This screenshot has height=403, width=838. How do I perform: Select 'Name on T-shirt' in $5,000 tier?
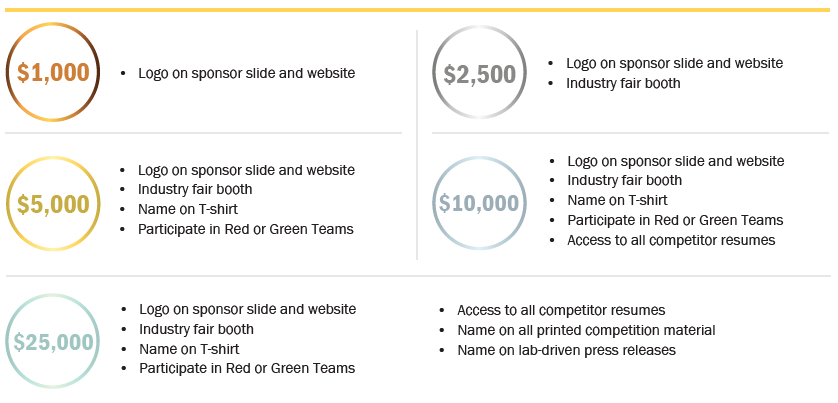click(x=188, y=209)
